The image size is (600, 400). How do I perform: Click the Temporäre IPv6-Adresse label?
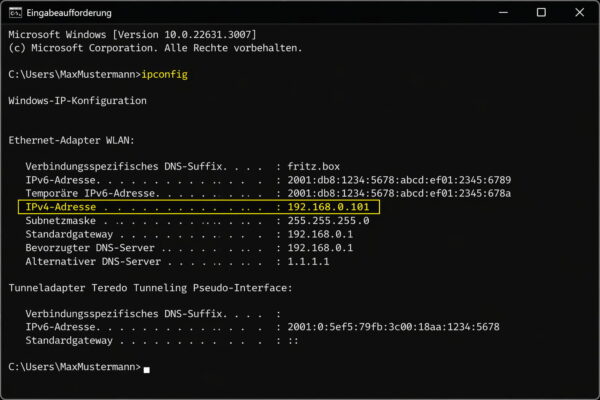(90, 193)
